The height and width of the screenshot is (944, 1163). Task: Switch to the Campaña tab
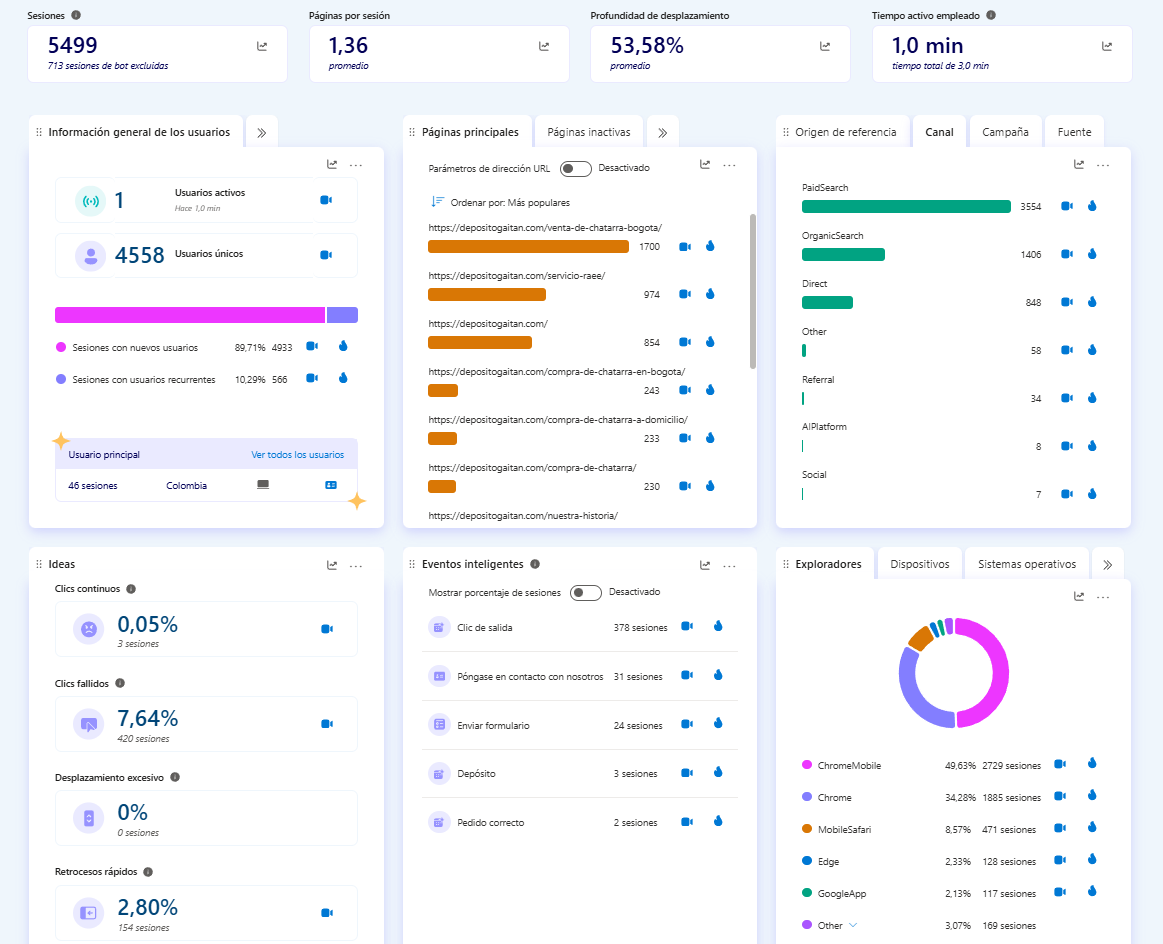(x=1005, y=132)
